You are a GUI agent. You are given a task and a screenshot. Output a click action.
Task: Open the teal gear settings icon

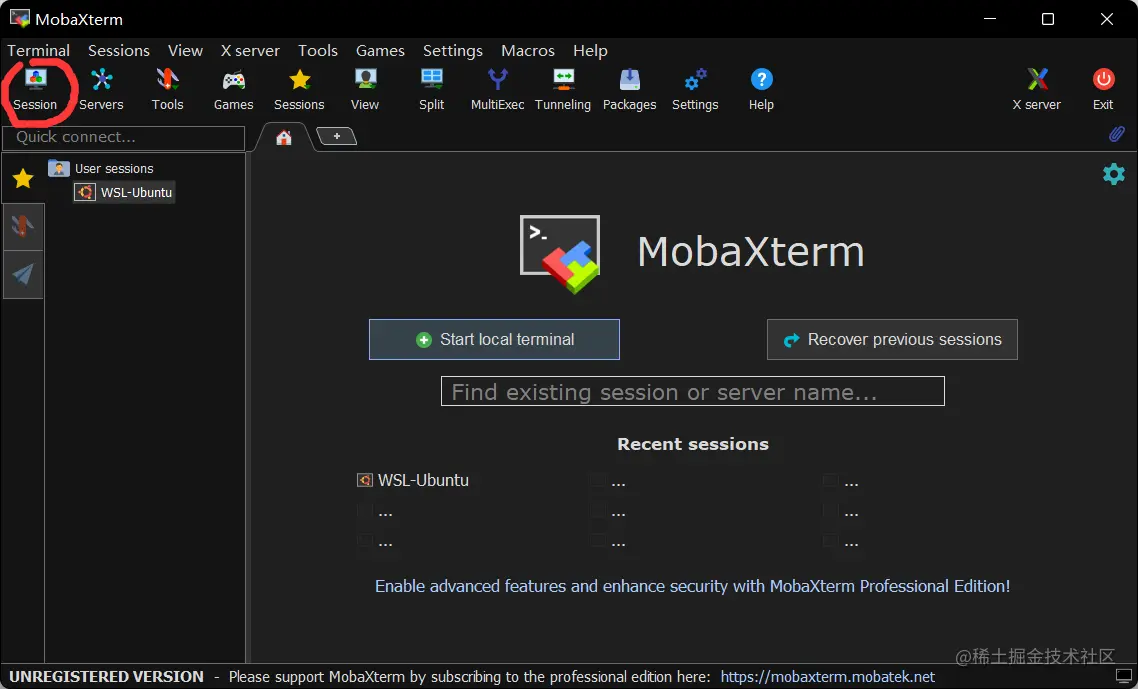click(x=1113, y=174)
